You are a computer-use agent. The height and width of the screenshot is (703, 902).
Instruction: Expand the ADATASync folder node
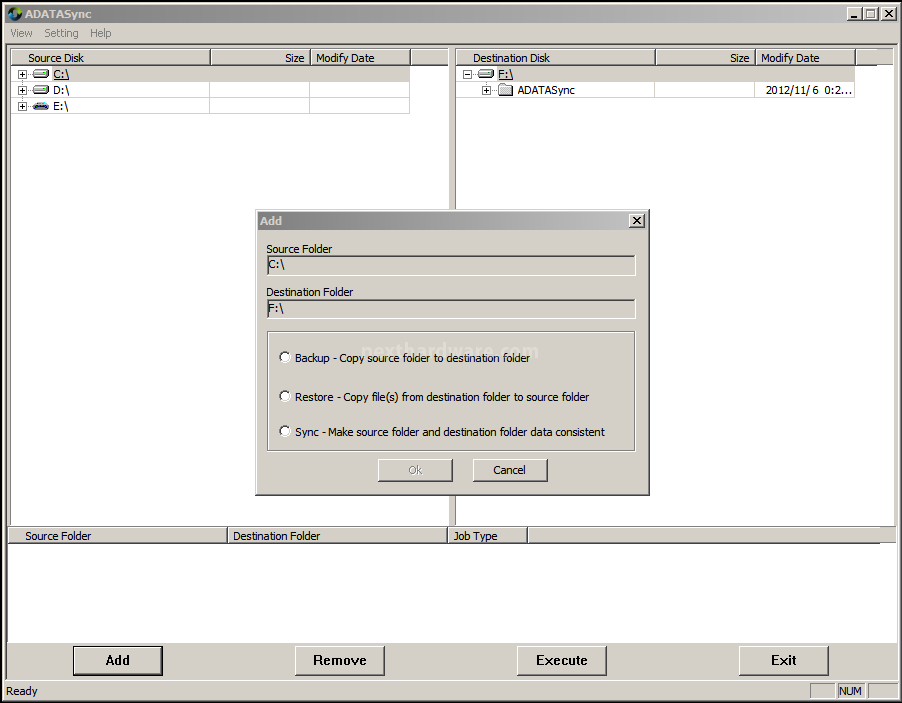click(x=487, y=90)
